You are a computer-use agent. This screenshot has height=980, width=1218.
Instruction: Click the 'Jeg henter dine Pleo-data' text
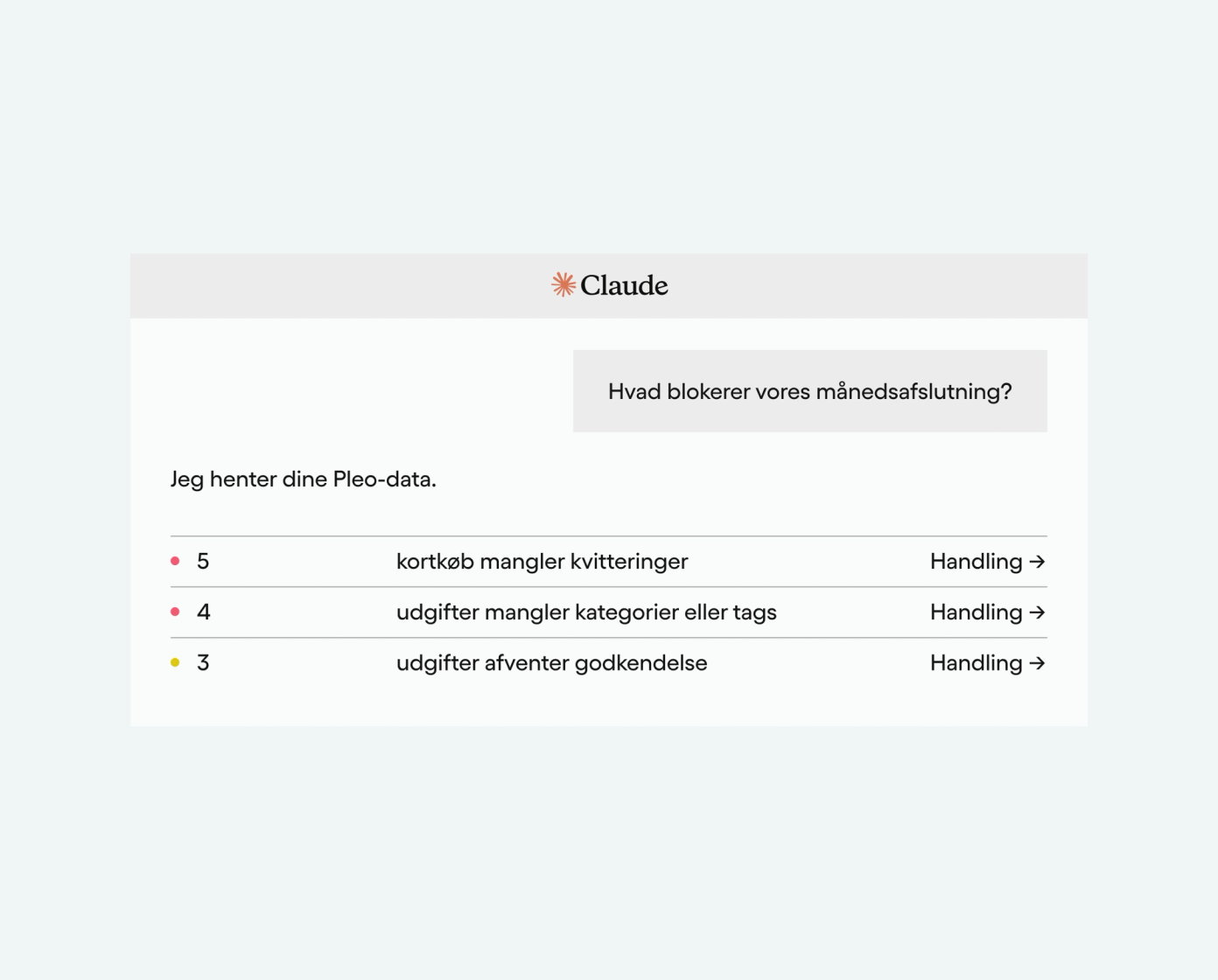pyautogui.click(x=303, y=479)
